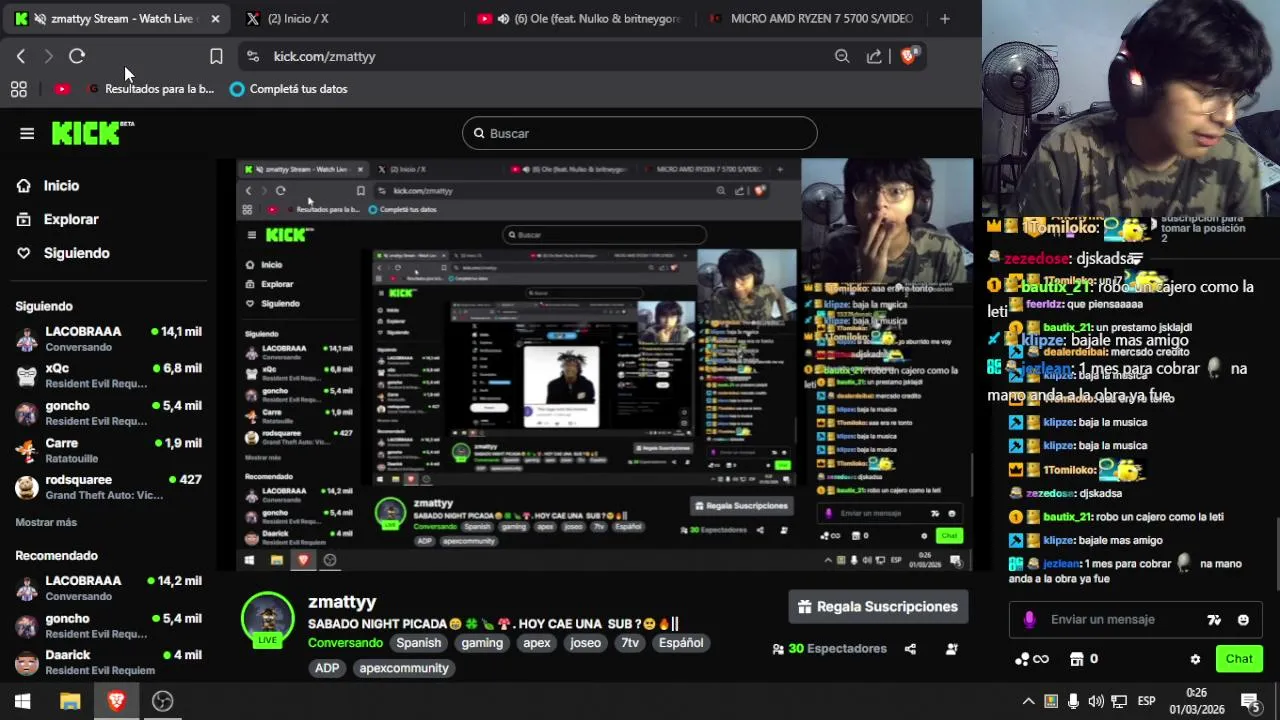Viewport: 1280px width, 720px height.
Task: Click the microphone icon in system tray
Action: [x=1073, y=701]
